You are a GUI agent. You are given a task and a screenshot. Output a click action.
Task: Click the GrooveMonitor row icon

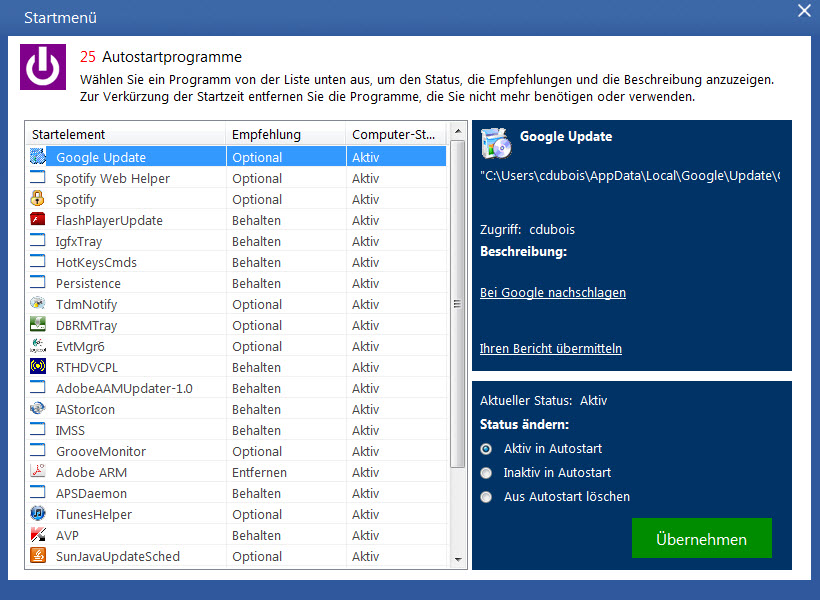38,450
